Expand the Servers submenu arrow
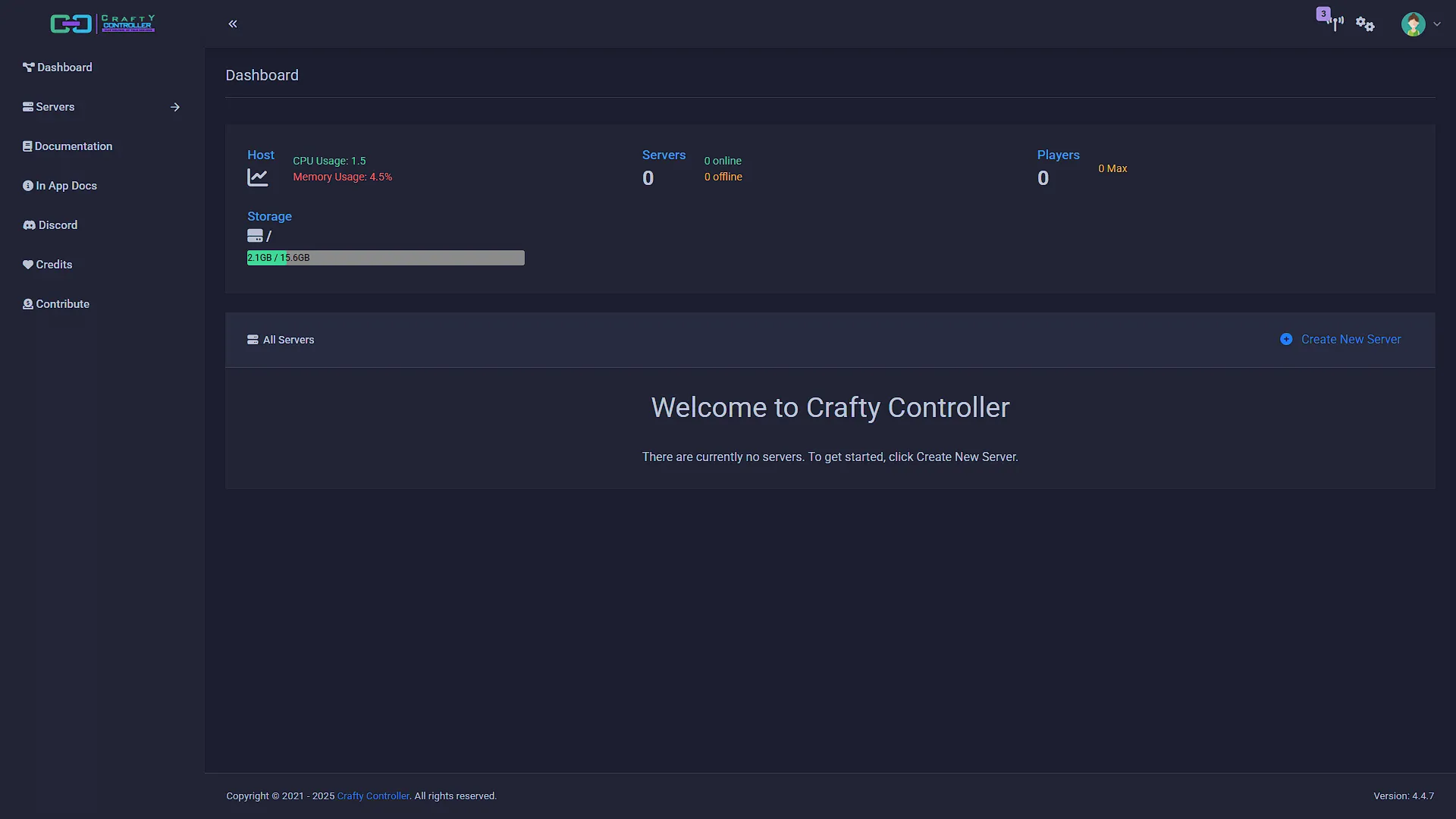 pos(175,107)
